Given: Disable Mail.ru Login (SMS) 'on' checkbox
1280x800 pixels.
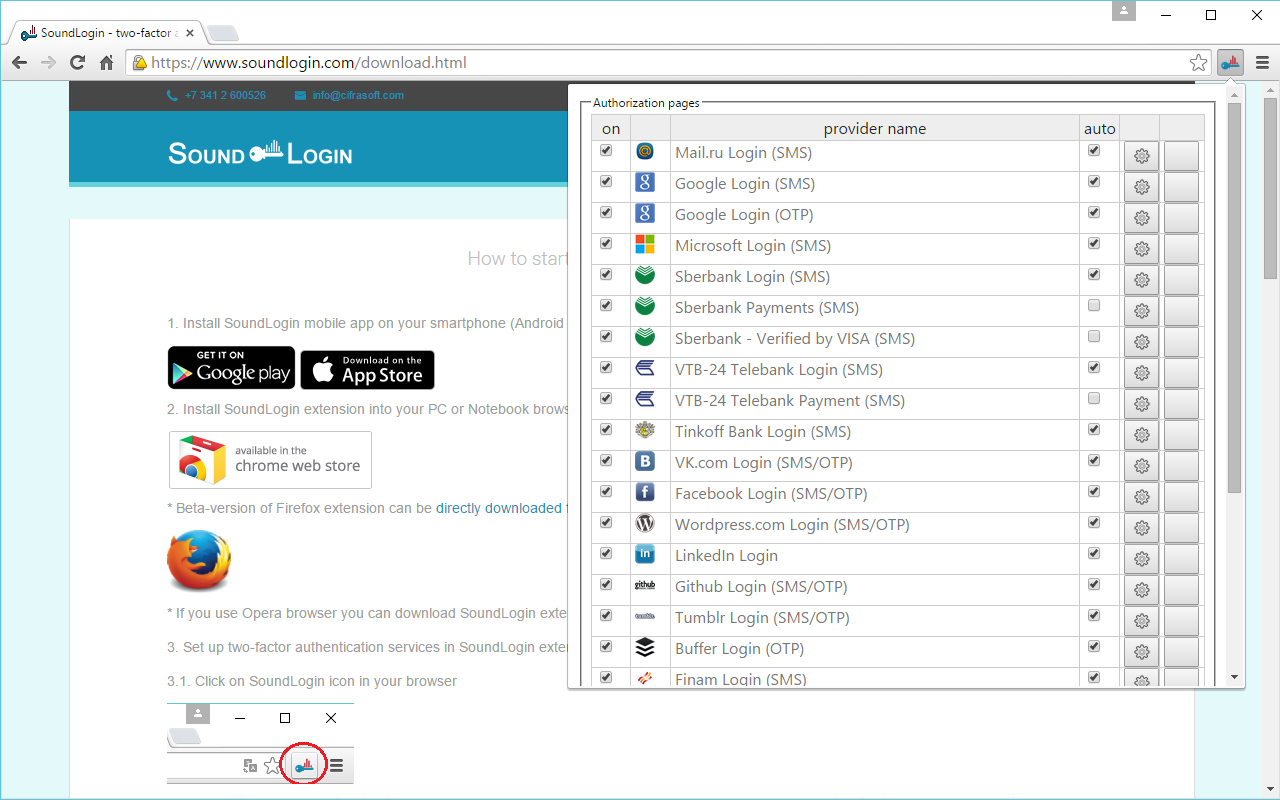Looking at the screenshot, I should click(x=606, y=151).
